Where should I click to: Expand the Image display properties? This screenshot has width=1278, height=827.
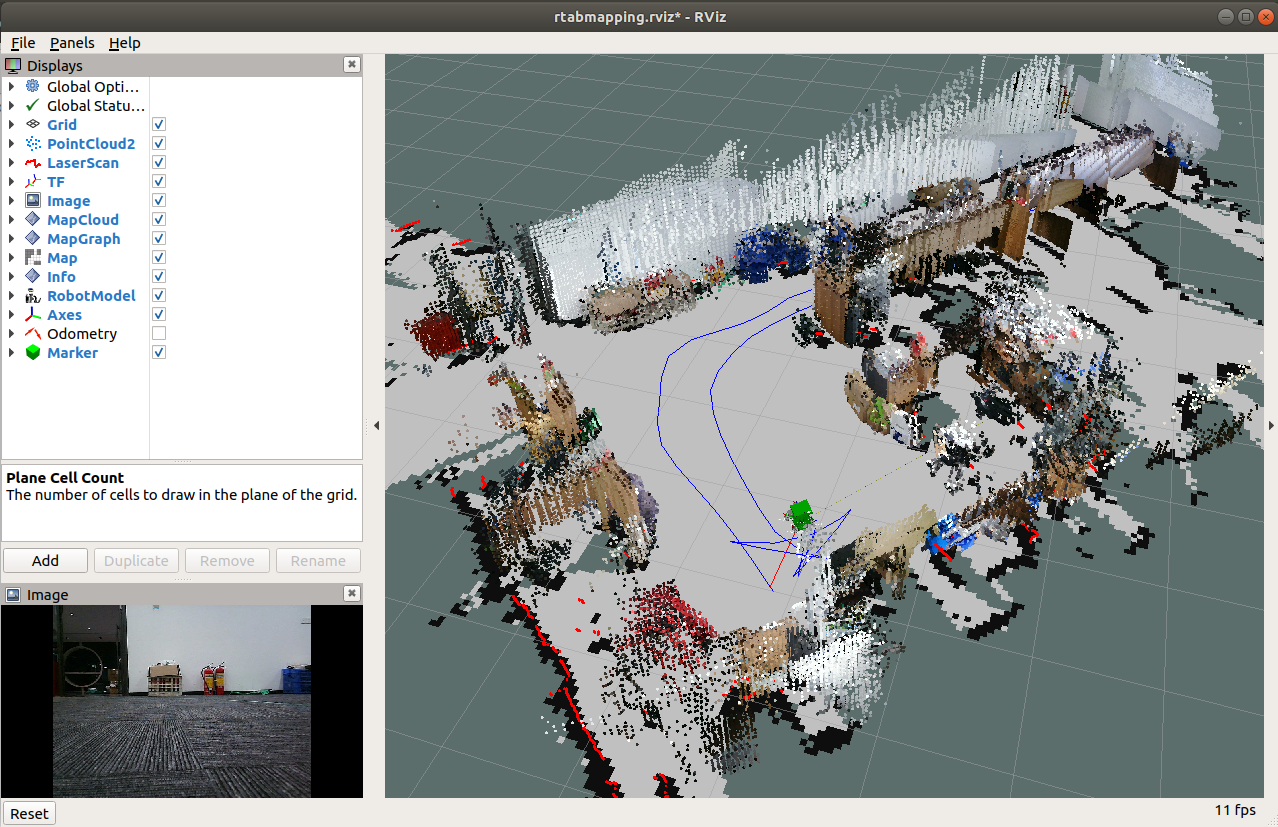11,201
